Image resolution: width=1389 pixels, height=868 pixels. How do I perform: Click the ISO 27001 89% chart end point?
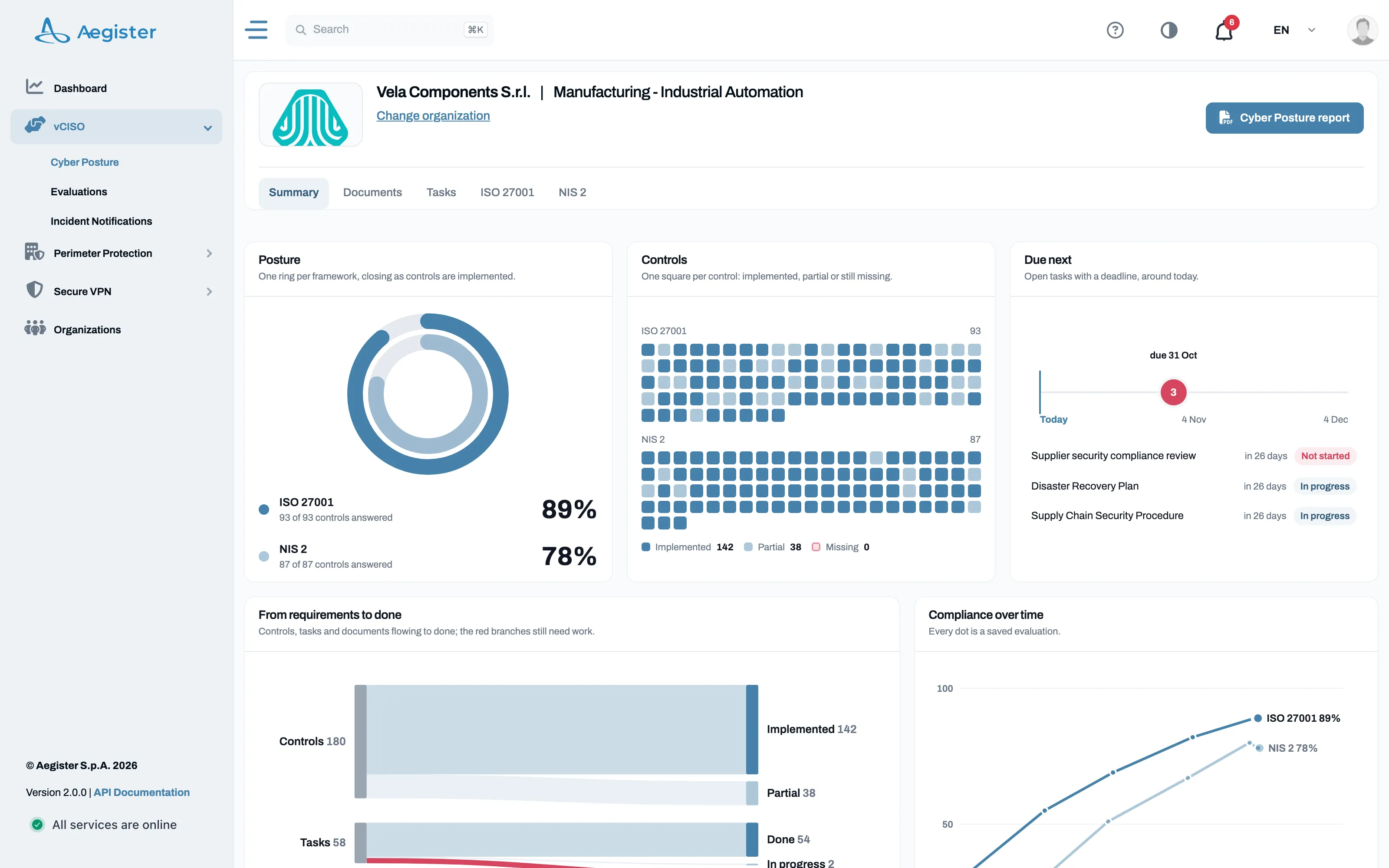1257,718
